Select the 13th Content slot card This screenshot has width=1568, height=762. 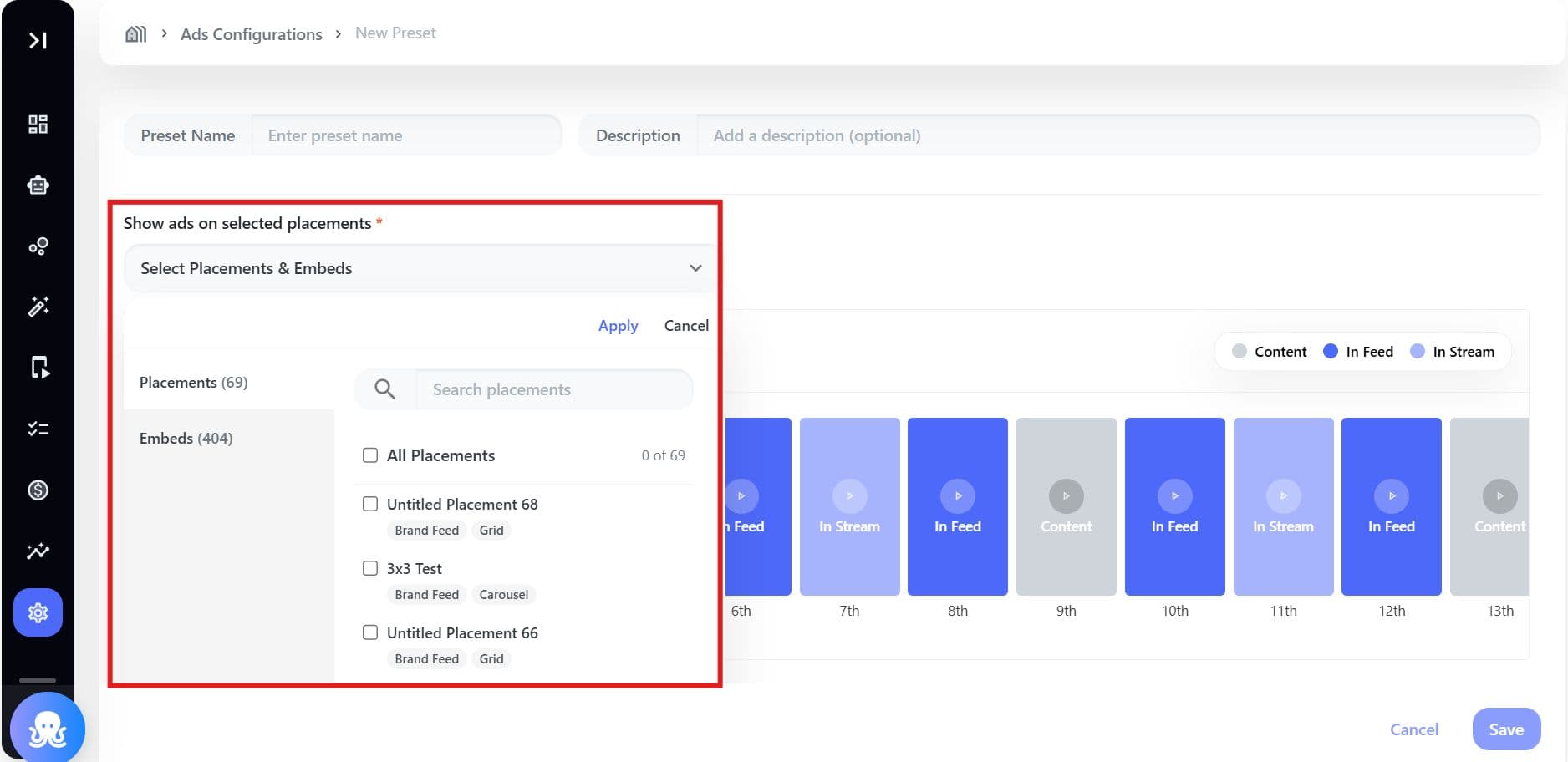(x=1489, y=506)
